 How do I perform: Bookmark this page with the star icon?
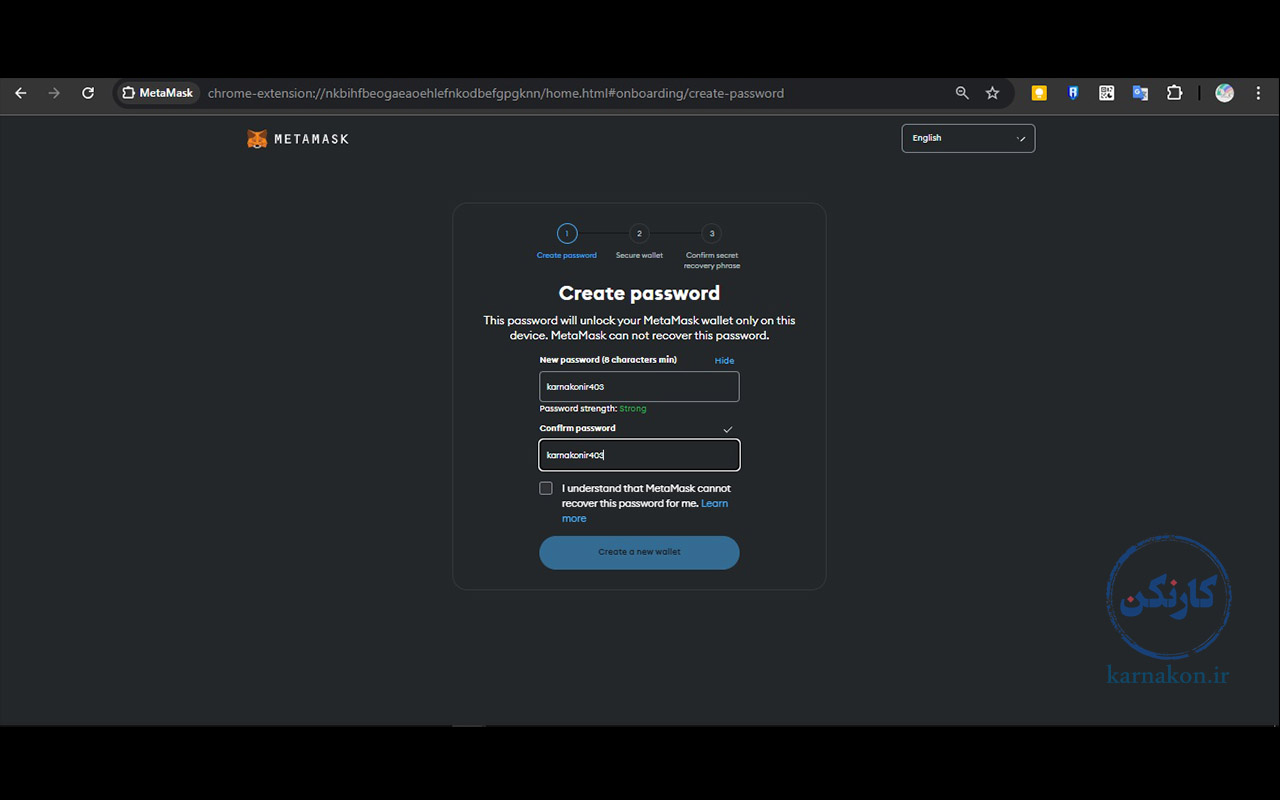click(x=992, y=93)
